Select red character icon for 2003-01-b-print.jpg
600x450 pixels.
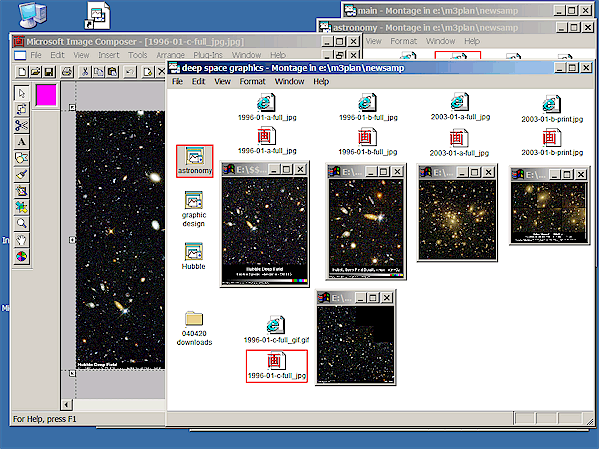(x=551, y=138)
